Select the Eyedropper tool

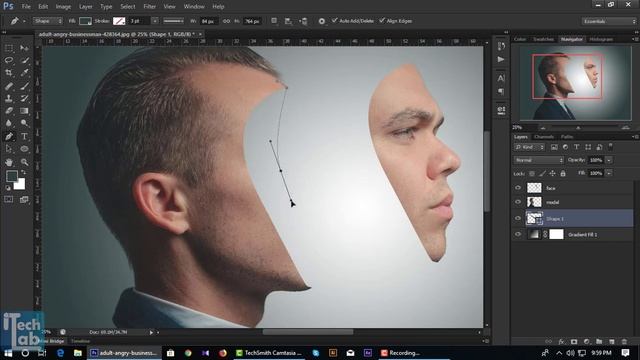pos(24,73)
